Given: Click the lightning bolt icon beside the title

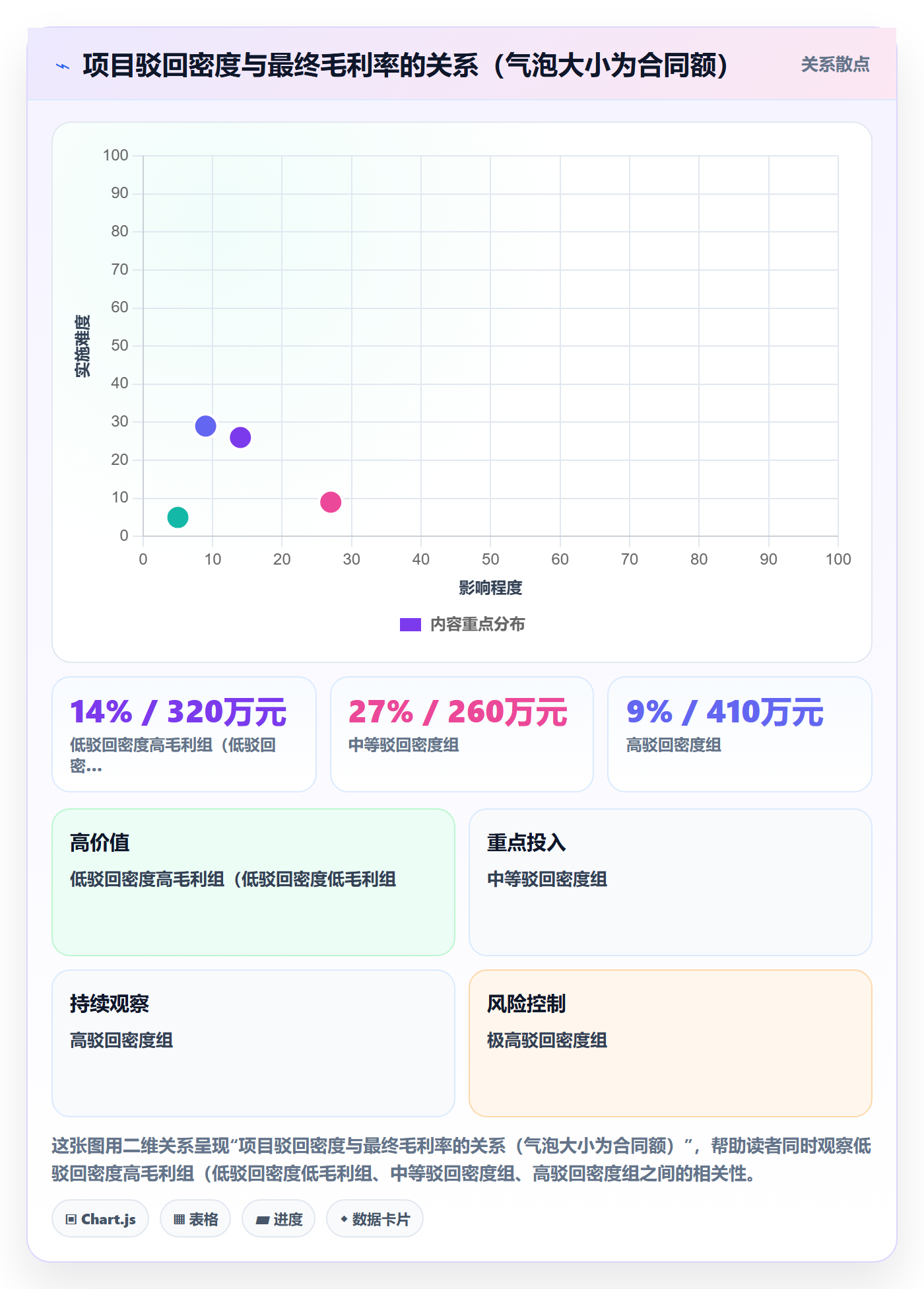Looking at the screenshot, I should click(x=63, y=66).
